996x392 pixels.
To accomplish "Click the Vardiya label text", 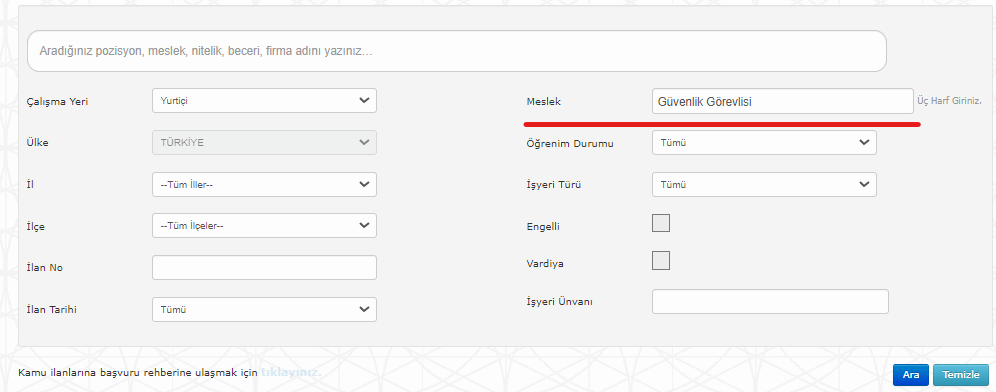I will (x=545, y=263).
